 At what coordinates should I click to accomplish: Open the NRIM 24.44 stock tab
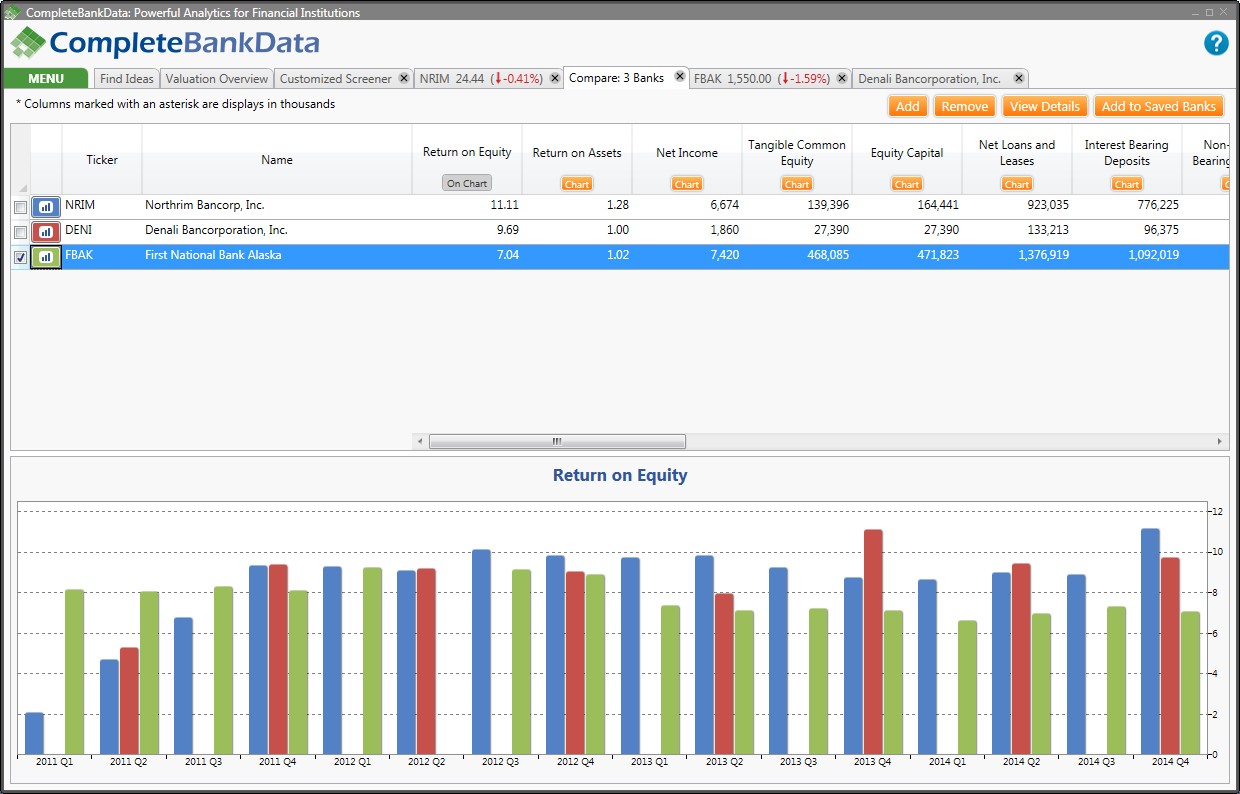(x=480, y=79)
